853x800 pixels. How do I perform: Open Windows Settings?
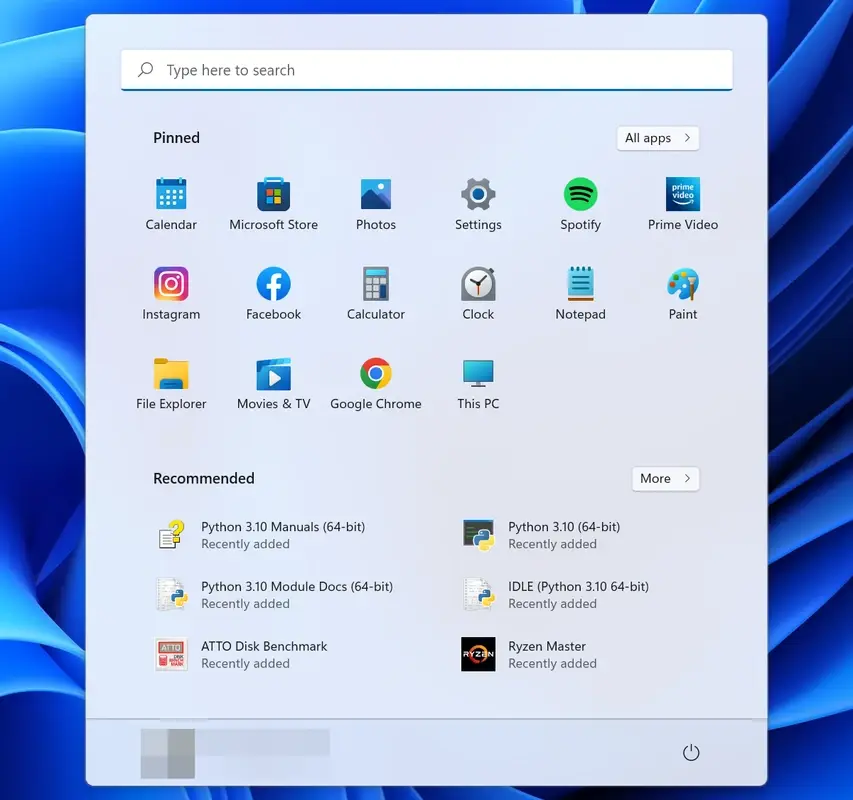(x=477, y=195)
